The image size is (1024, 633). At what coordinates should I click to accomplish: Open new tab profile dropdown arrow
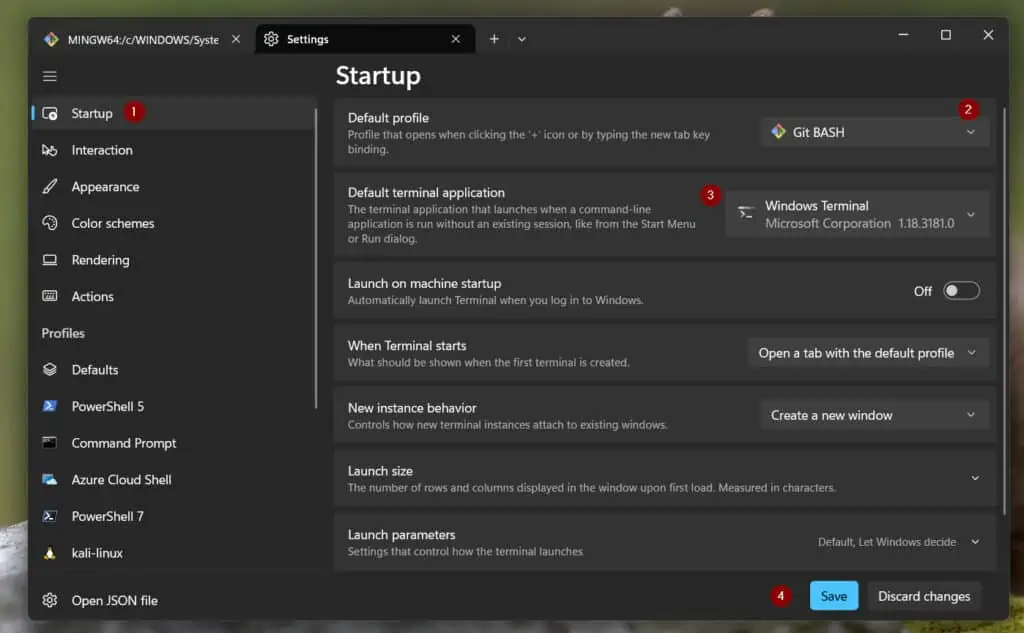tap(522, 39)
